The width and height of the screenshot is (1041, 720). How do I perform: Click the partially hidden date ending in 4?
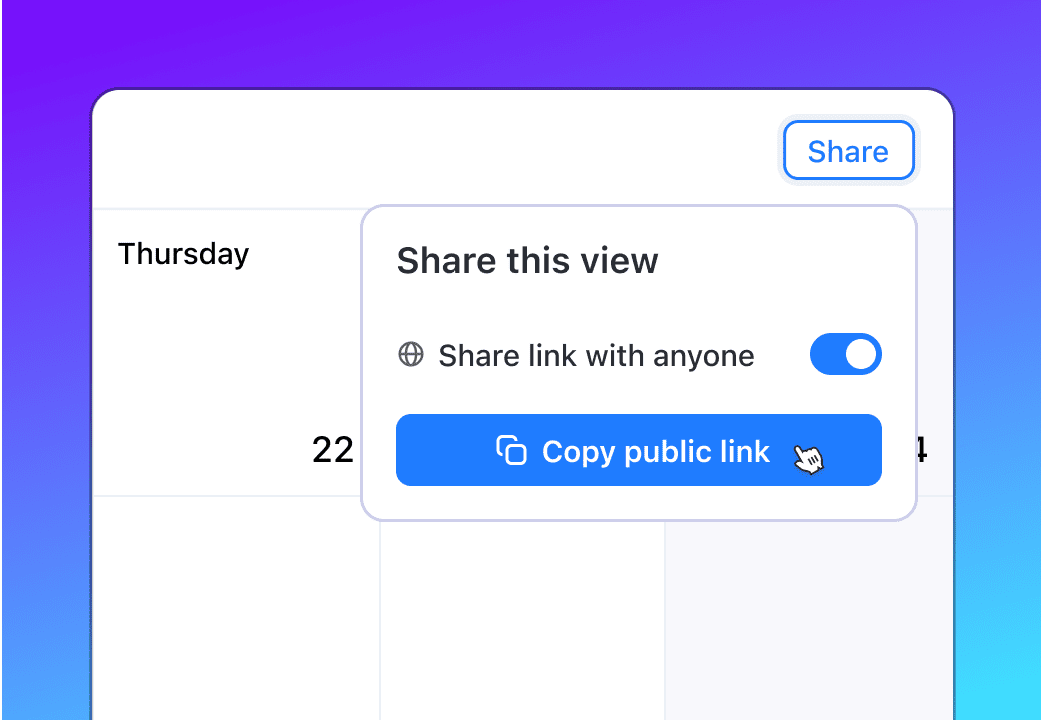[920, 451]
